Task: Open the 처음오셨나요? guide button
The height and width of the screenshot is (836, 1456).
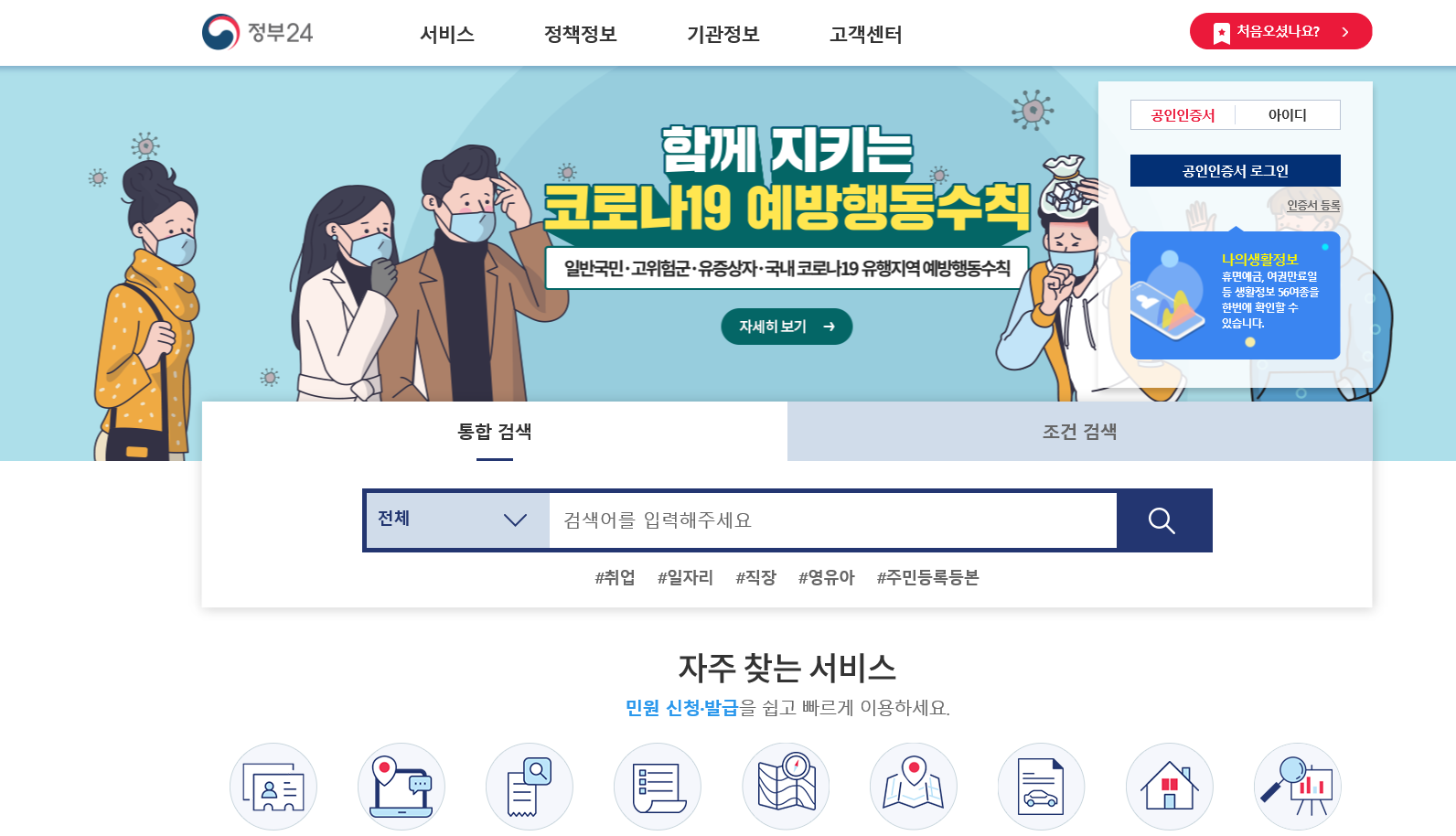Action: click(x=1280, y=32)
